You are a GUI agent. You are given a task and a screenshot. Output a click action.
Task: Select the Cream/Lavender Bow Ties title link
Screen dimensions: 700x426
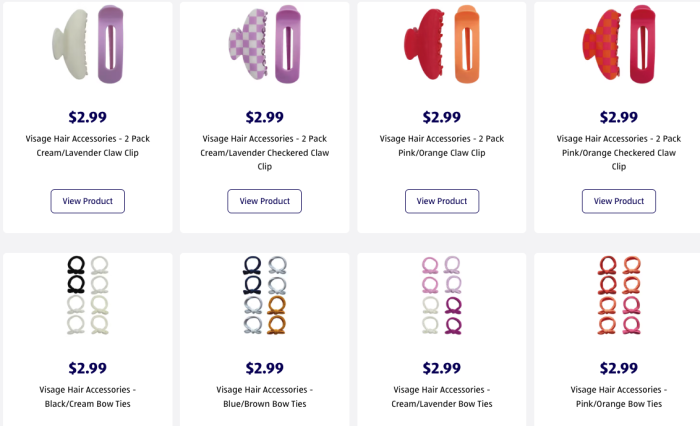(441, 396)
